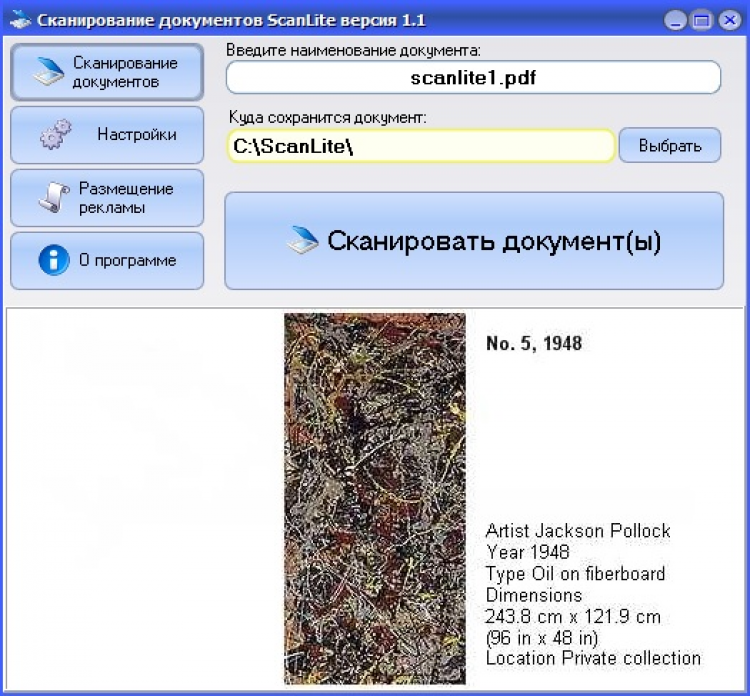Select the Pollock painting preview image
The width and height of the screenshot is (750, 696).
click(374, 497)
